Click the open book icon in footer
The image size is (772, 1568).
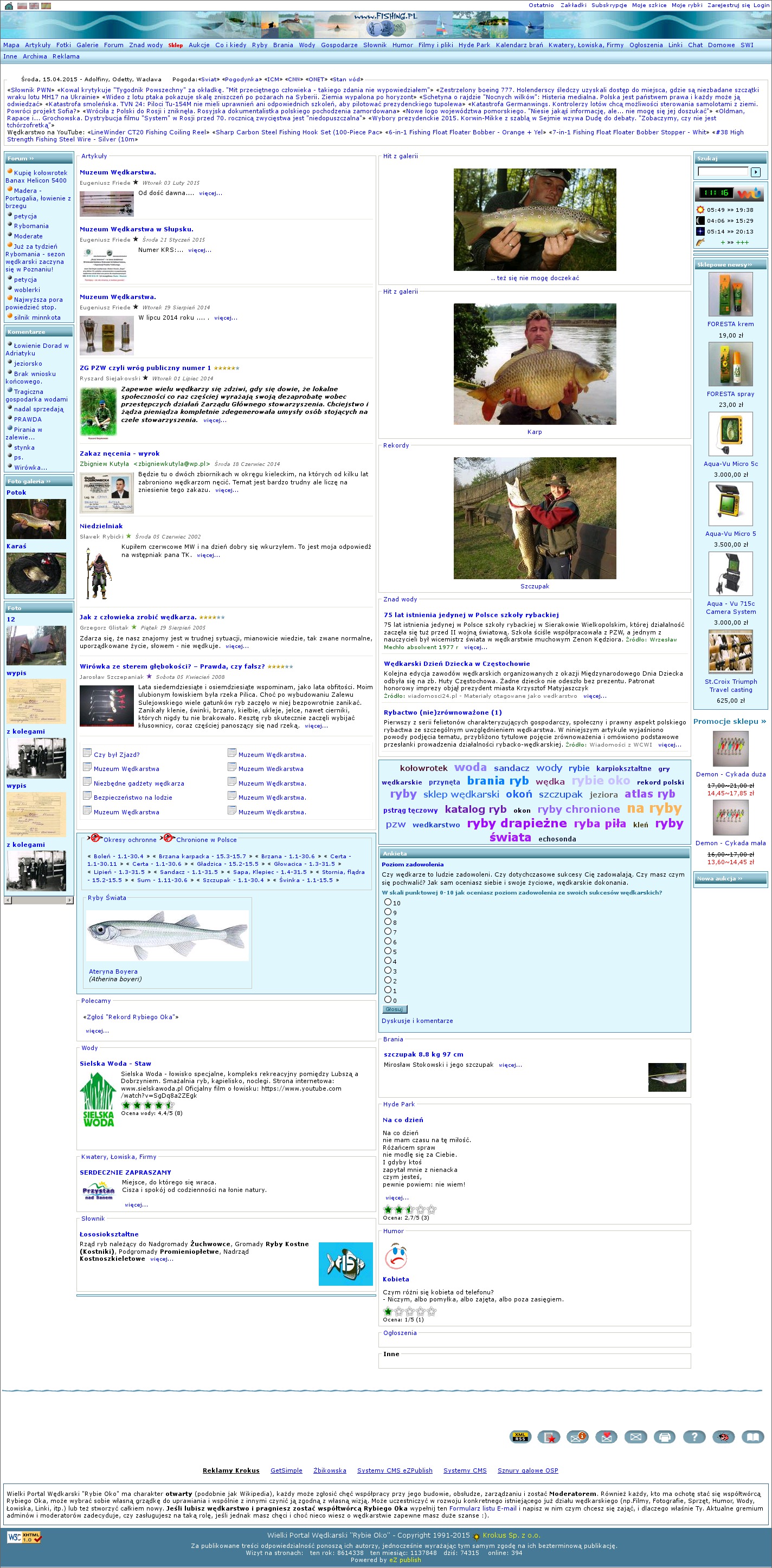pos(752,1436)
